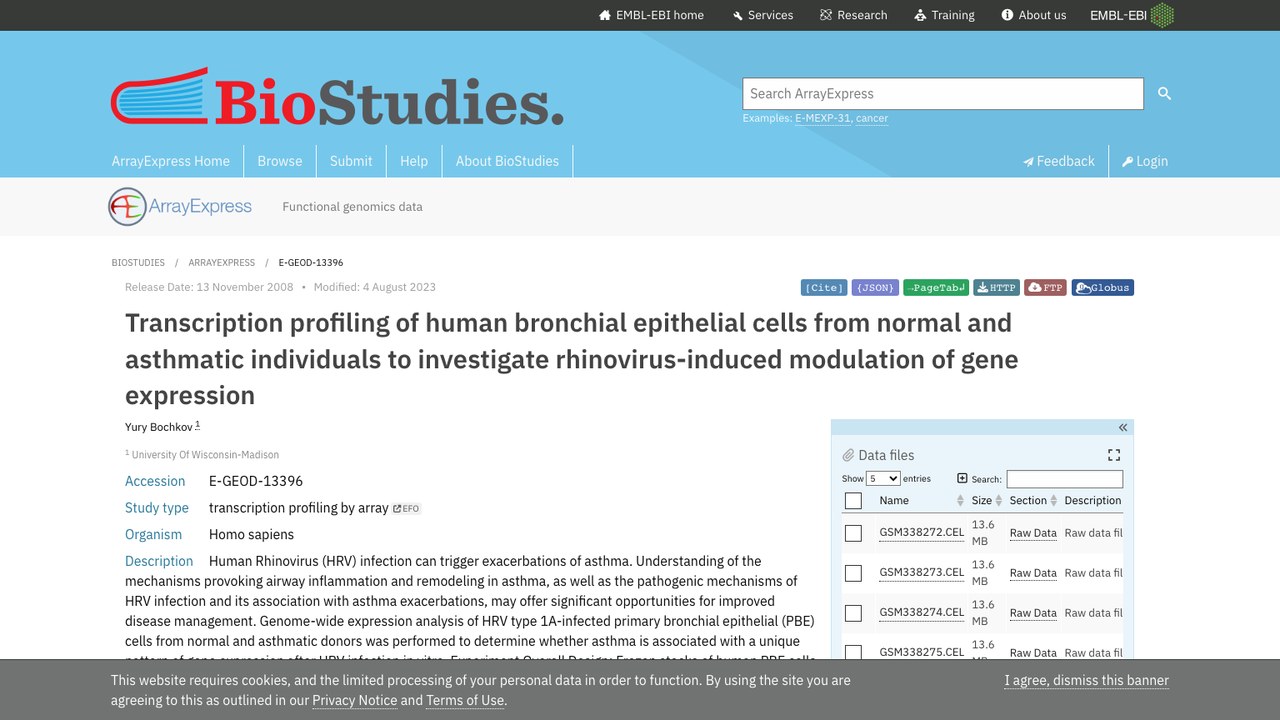Click the Login link

[1145, 161]
